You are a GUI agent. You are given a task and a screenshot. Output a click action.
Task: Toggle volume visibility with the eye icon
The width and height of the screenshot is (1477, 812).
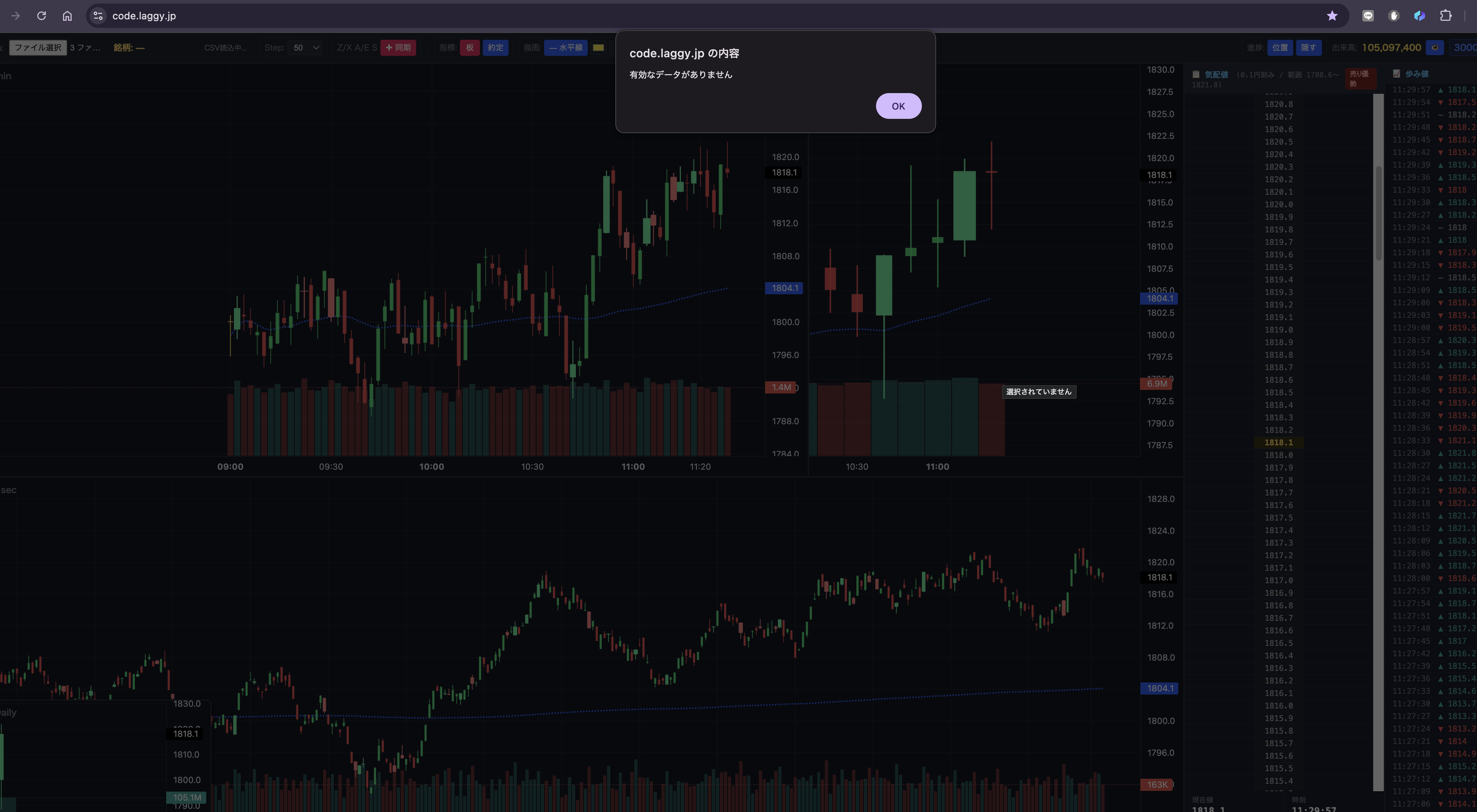tap(1435, 48)
